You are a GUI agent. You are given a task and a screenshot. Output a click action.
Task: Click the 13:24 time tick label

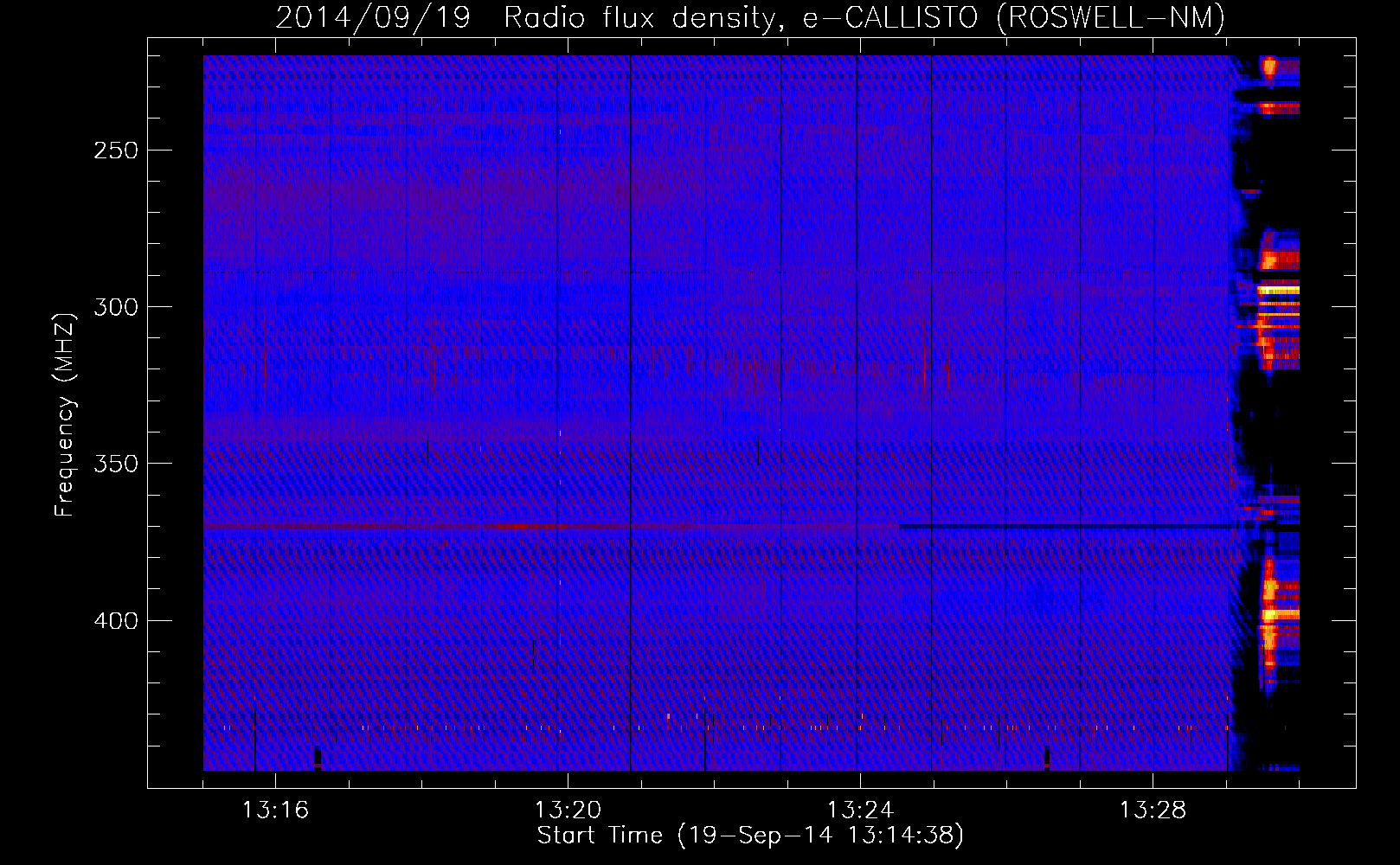pos(860,811)
